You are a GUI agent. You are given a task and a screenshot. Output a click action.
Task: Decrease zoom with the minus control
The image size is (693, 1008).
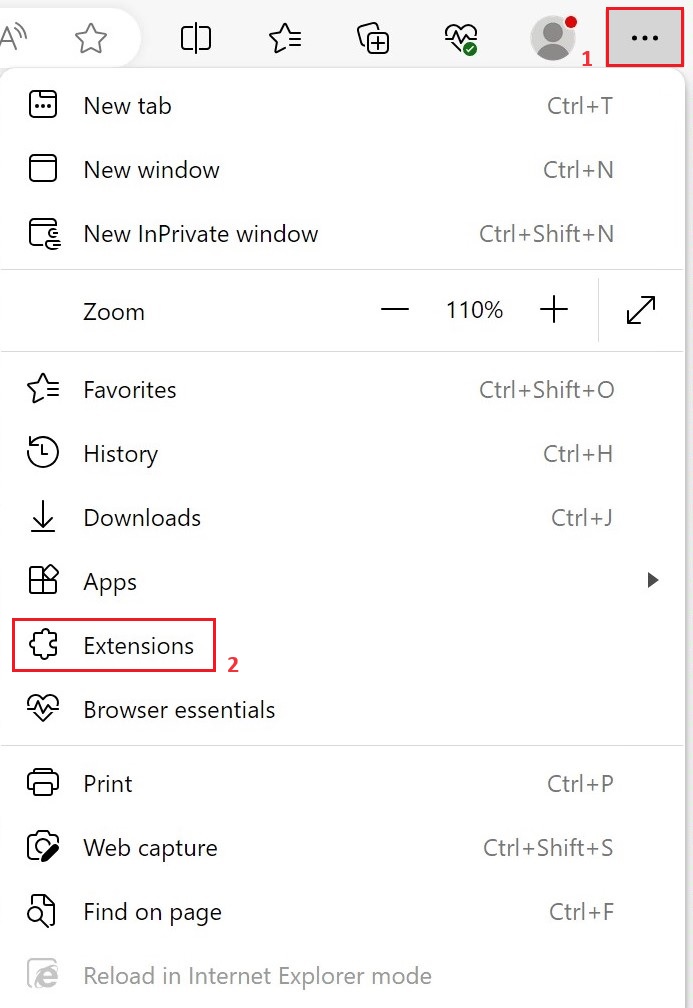pos(394,310)
